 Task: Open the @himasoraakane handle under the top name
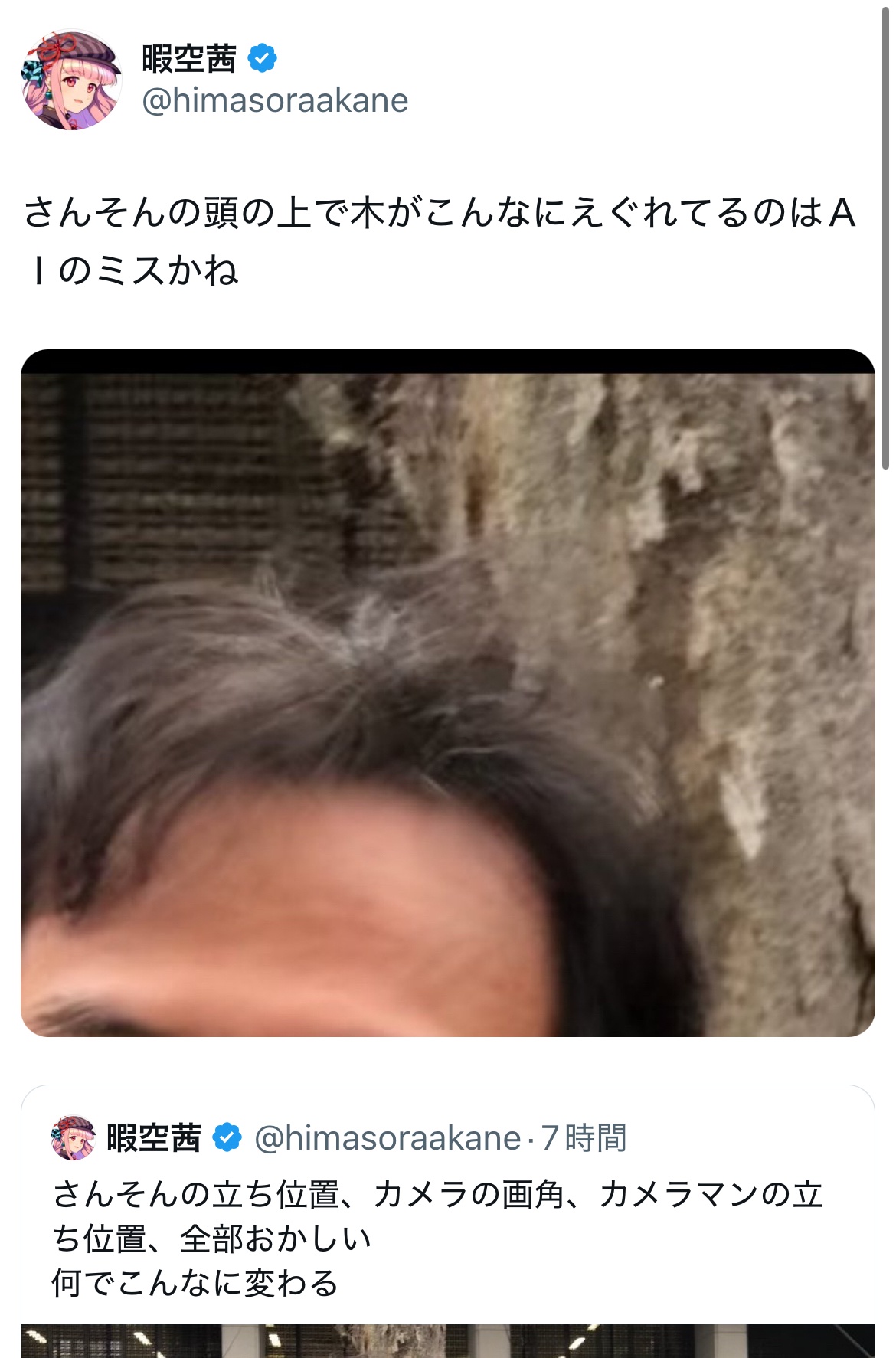pos(275,100)
